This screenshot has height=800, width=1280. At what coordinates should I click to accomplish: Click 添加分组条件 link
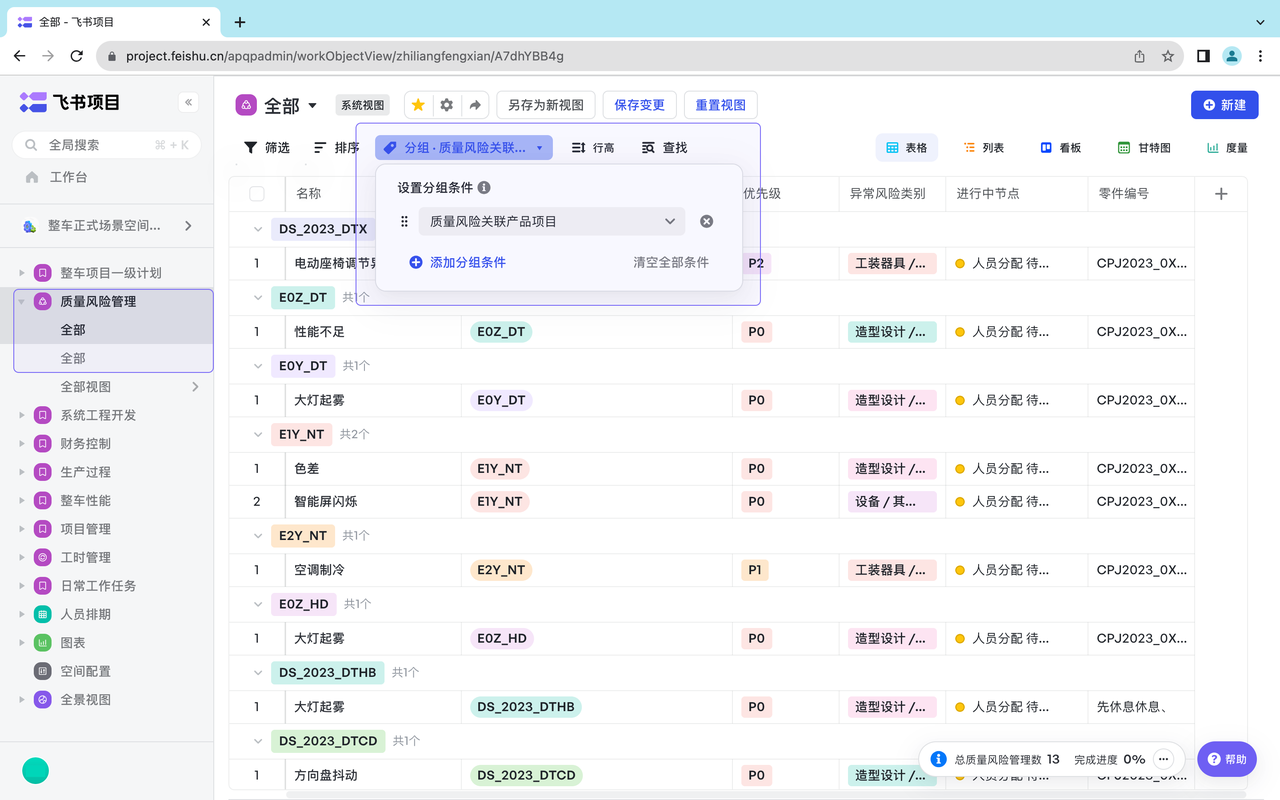457,262
